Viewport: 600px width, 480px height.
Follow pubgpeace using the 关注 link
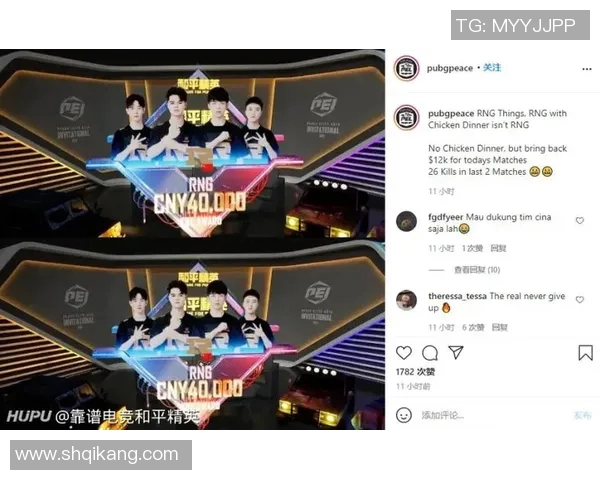pos(492,68)
